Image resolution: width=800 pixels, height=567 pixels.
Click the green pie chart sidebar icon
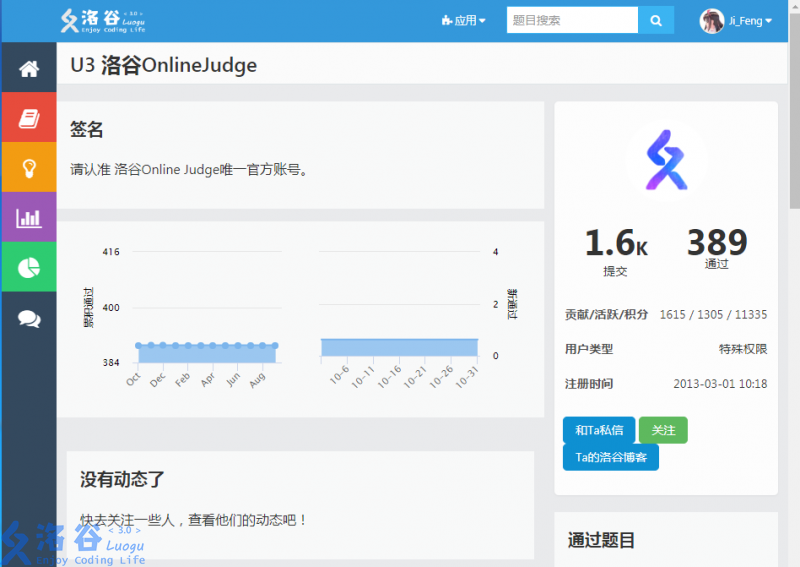tap(29, 268)
